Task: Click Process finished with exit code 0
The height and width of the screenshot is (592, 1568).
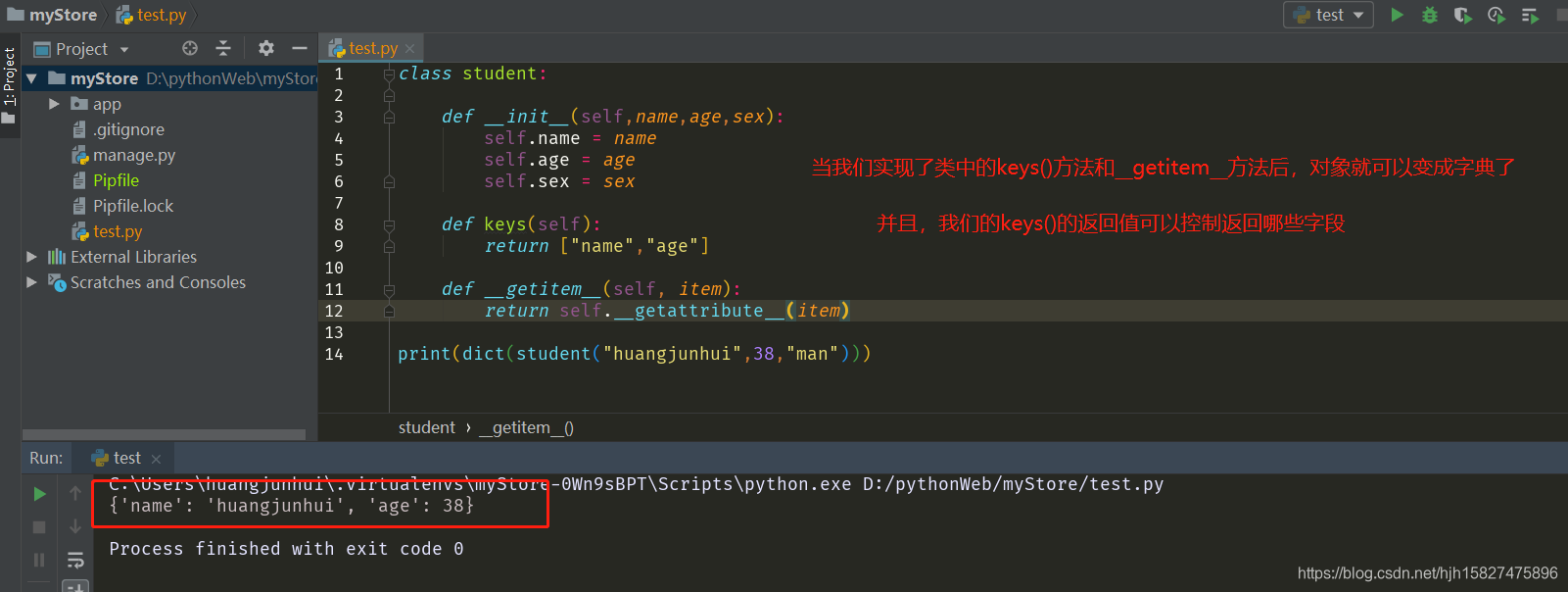Action: [286, 549]
